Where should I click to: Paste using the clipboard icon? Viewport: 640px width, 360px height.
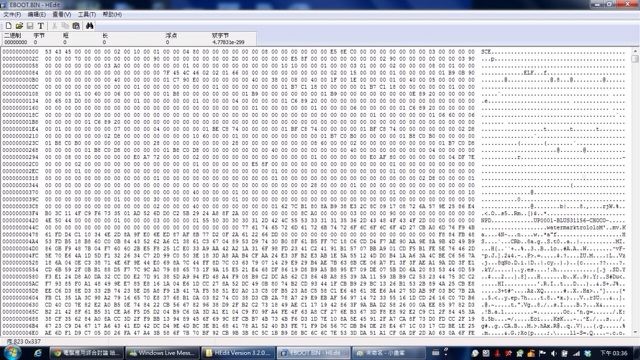pos(76,26)
